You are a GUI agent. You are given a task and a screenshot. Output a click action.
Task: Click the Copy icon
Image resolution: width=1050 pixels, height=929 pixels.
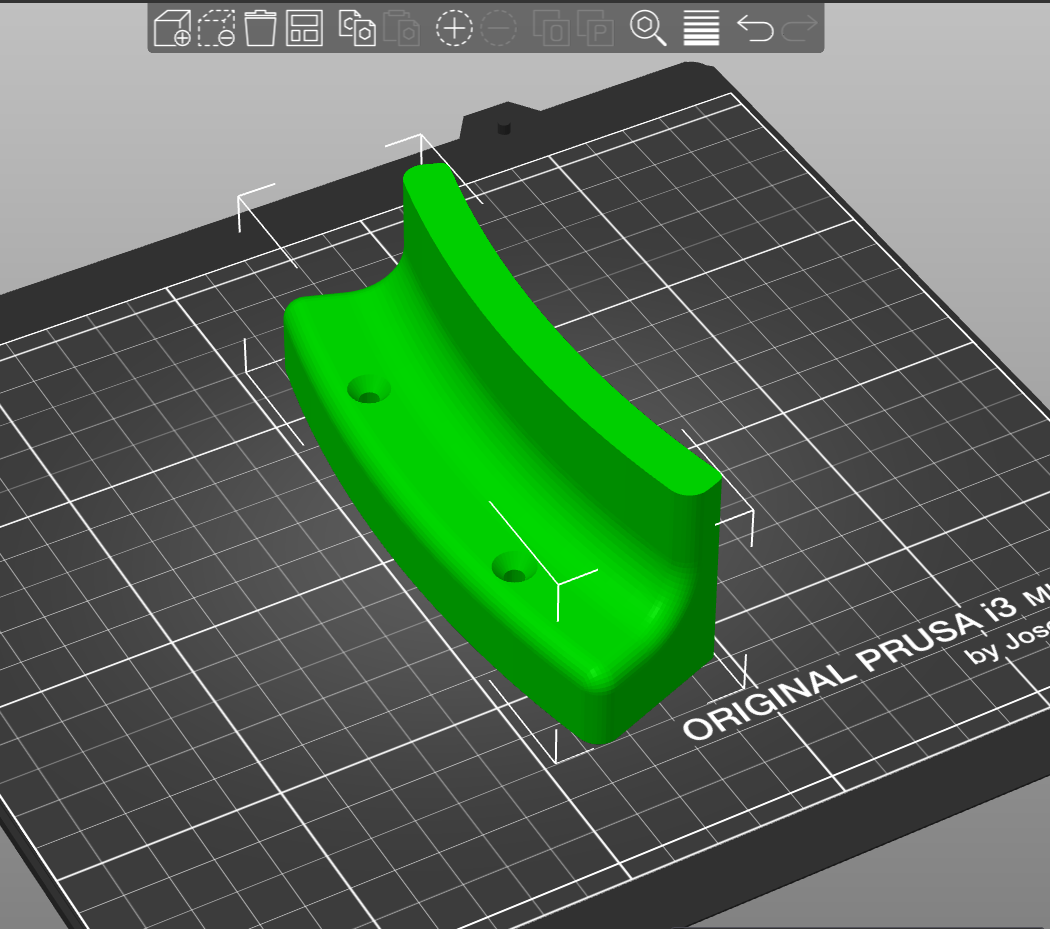pyautogui.click(x=357, y=28)
